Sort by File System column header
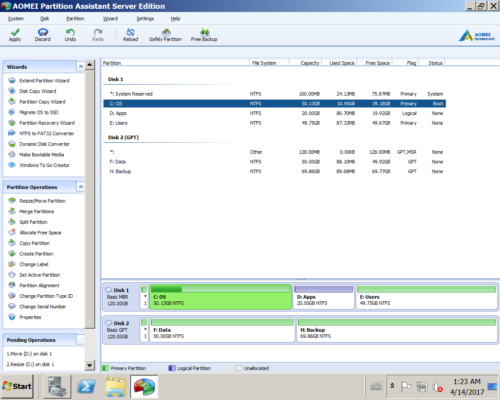Viewport: 500px width, 400px height. (269, 63)
